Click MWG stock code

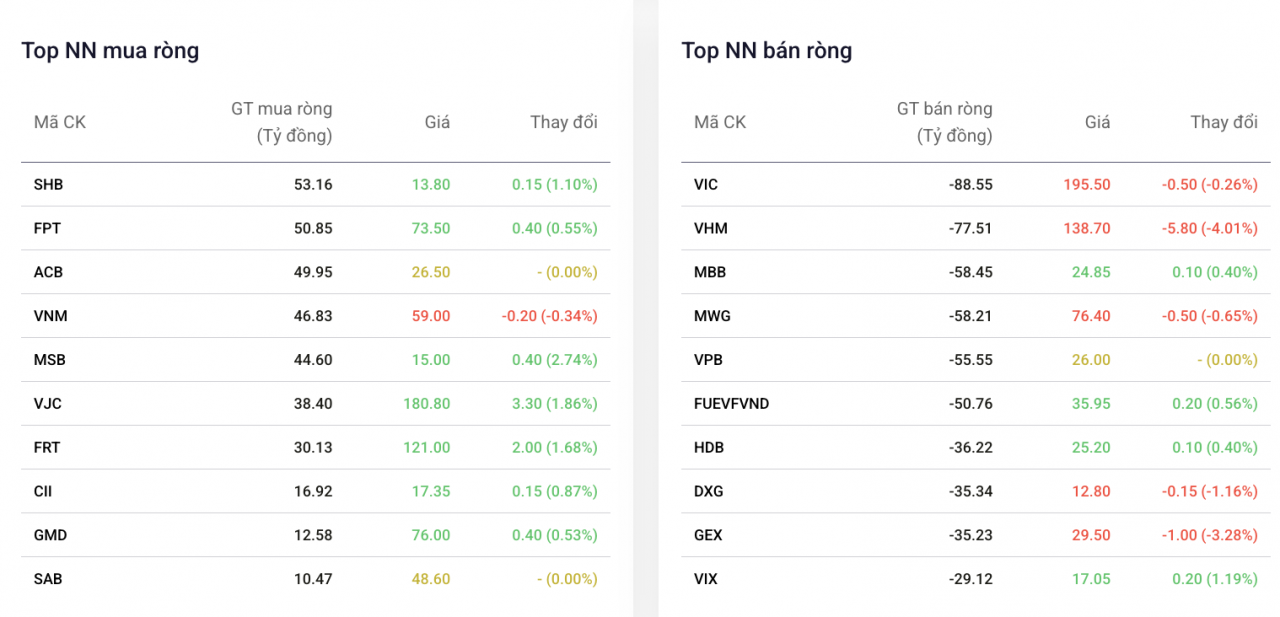712,316
